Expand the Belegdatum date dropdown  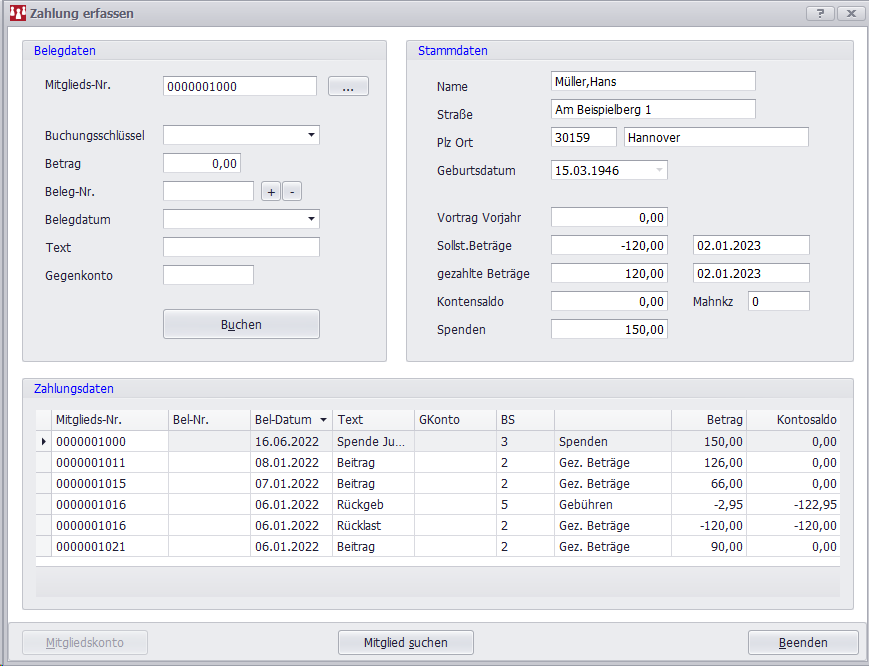pyautogui.click(x=311, y=219)
